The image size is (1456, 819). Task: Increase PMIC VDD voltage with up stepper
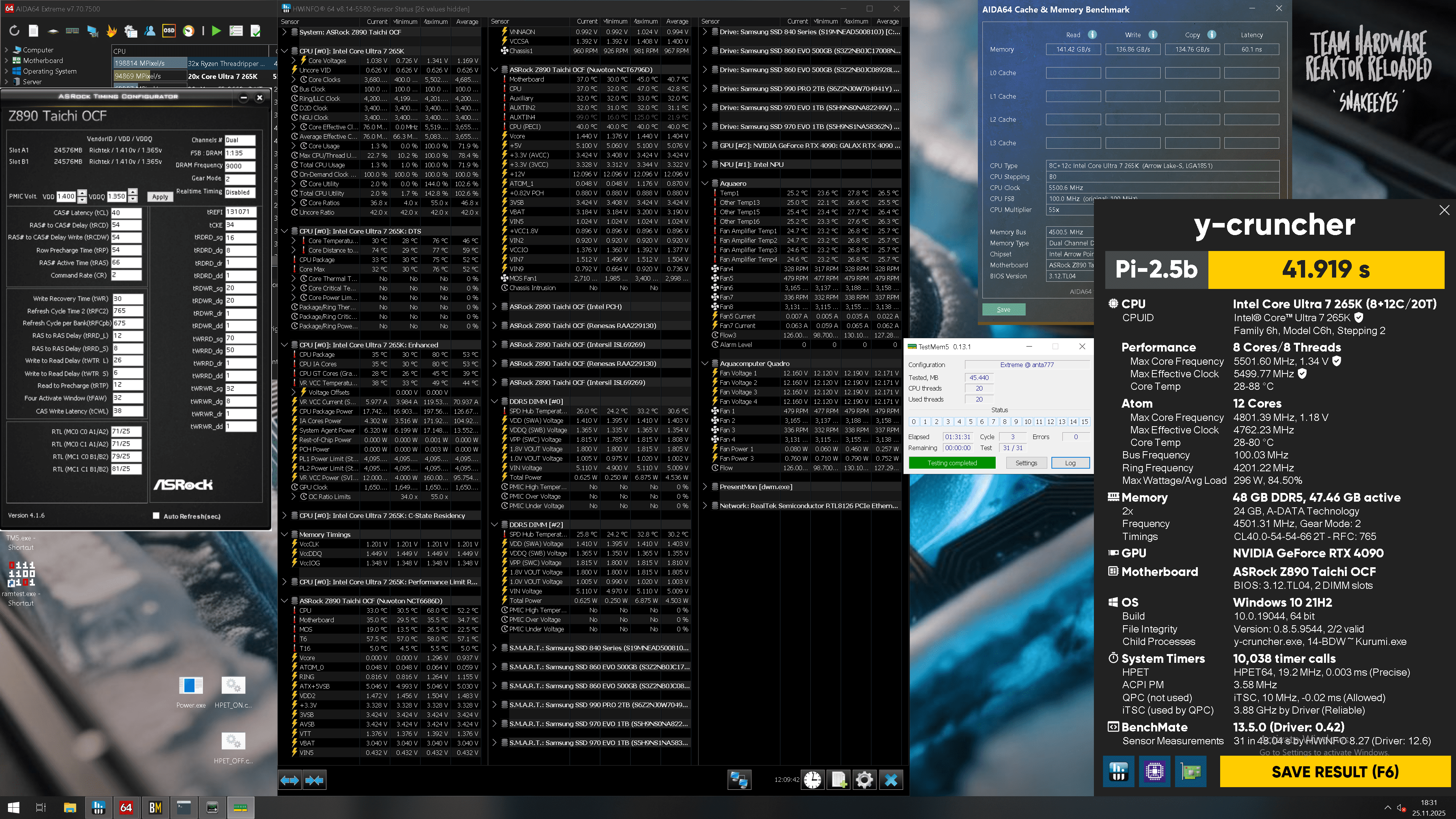tap(83, 193)
